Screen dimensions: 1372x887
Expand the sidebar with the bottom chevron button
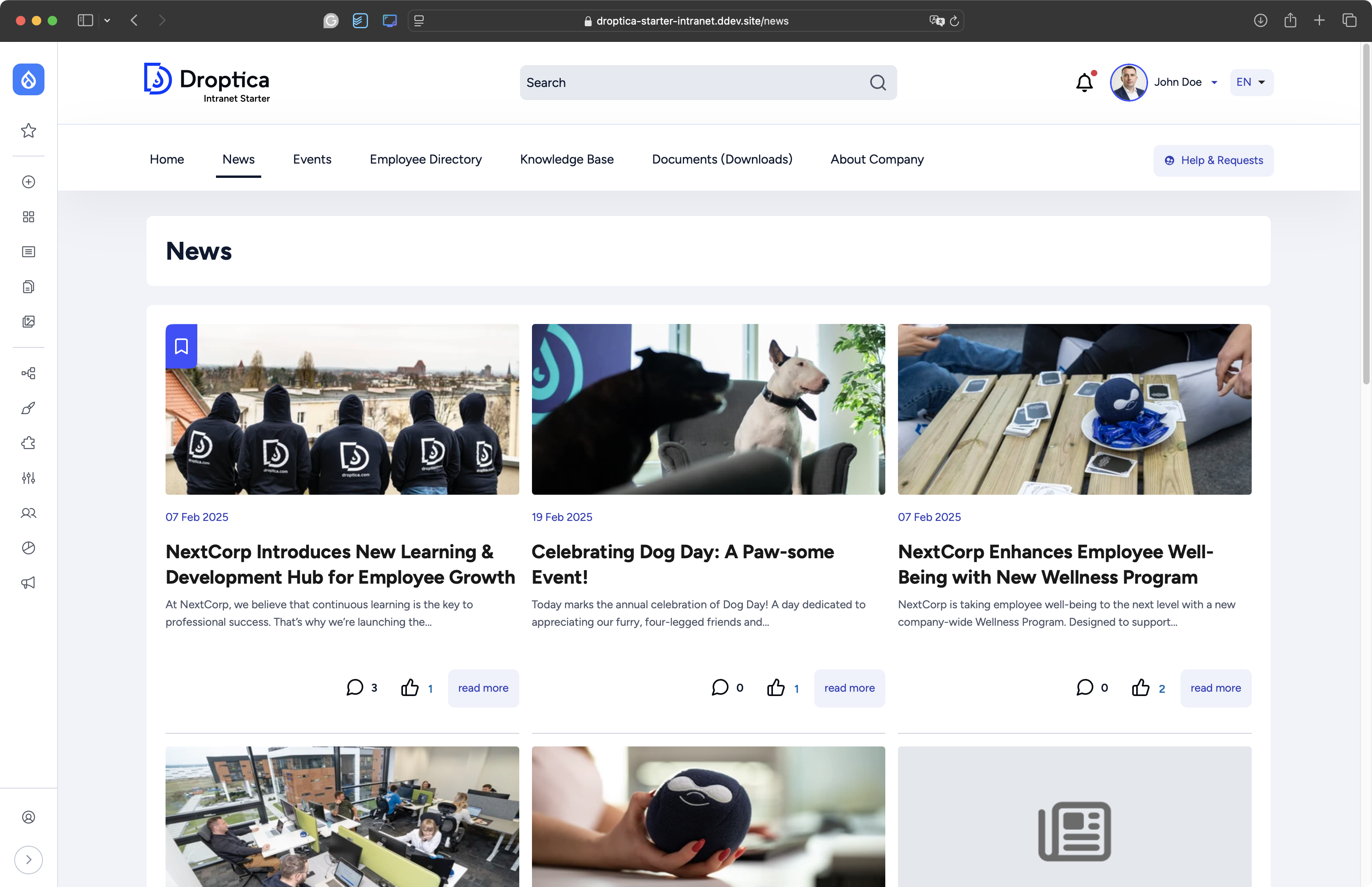[29, 859]
